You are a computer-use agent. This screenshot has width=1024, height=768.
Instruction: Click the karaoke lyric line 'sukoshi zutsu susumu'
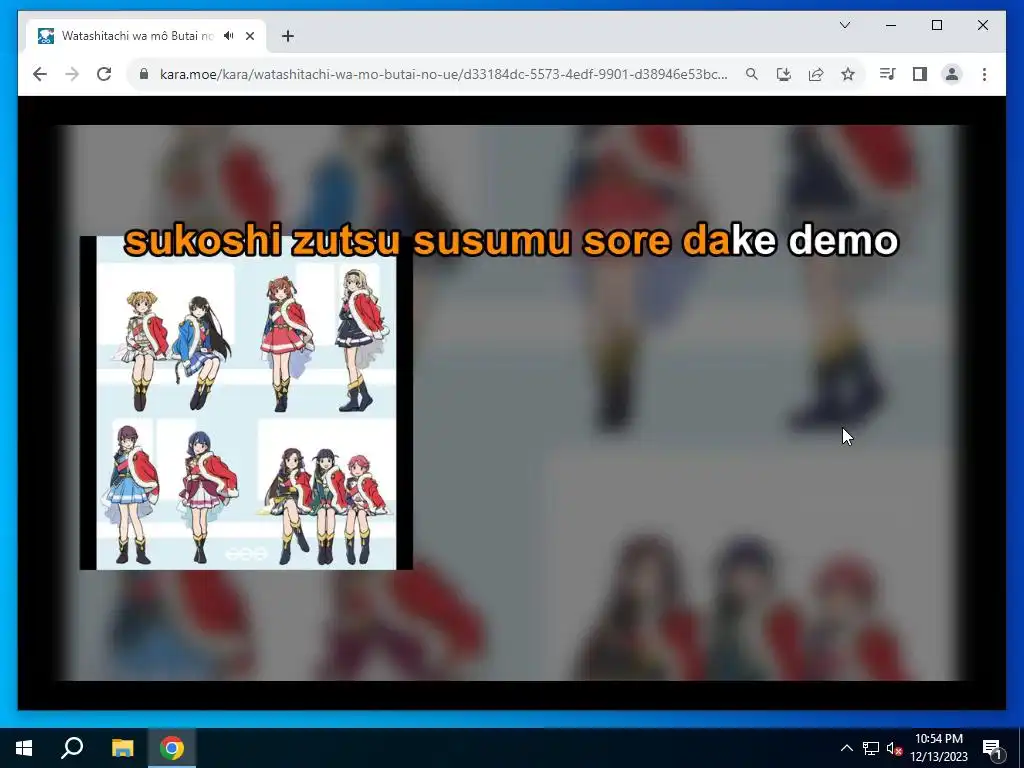(x=347, y=240)
